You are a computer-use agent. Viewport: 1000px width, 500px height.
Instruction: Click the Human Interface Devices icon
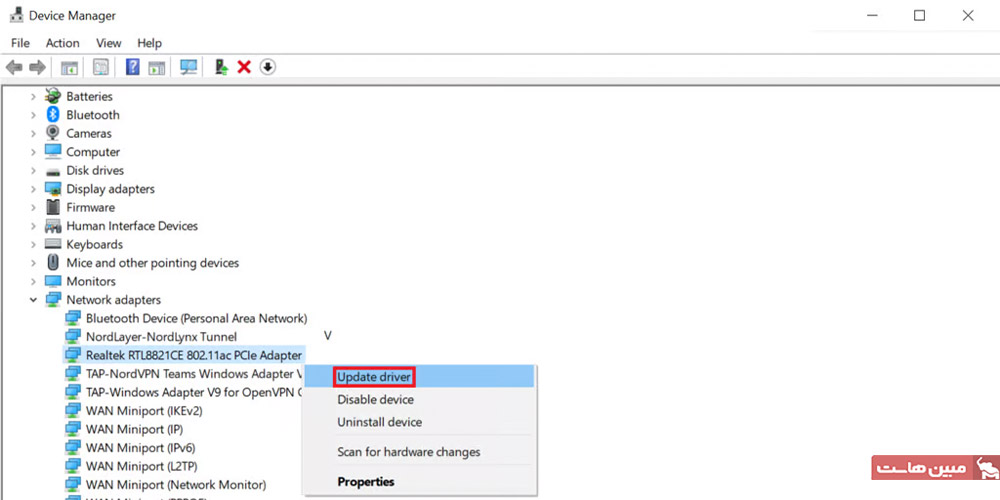click(x=53, y=226)
